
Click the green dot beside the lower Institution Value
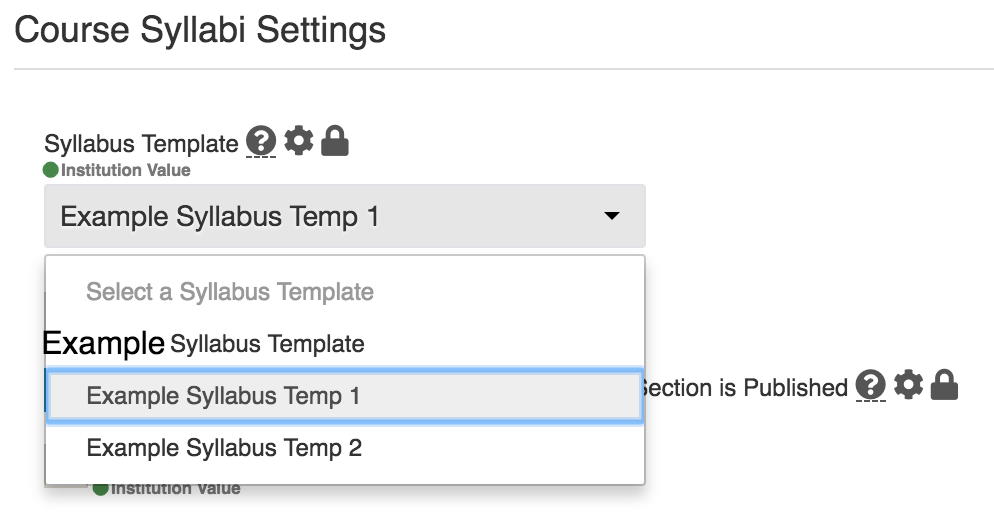click(100, 489)
